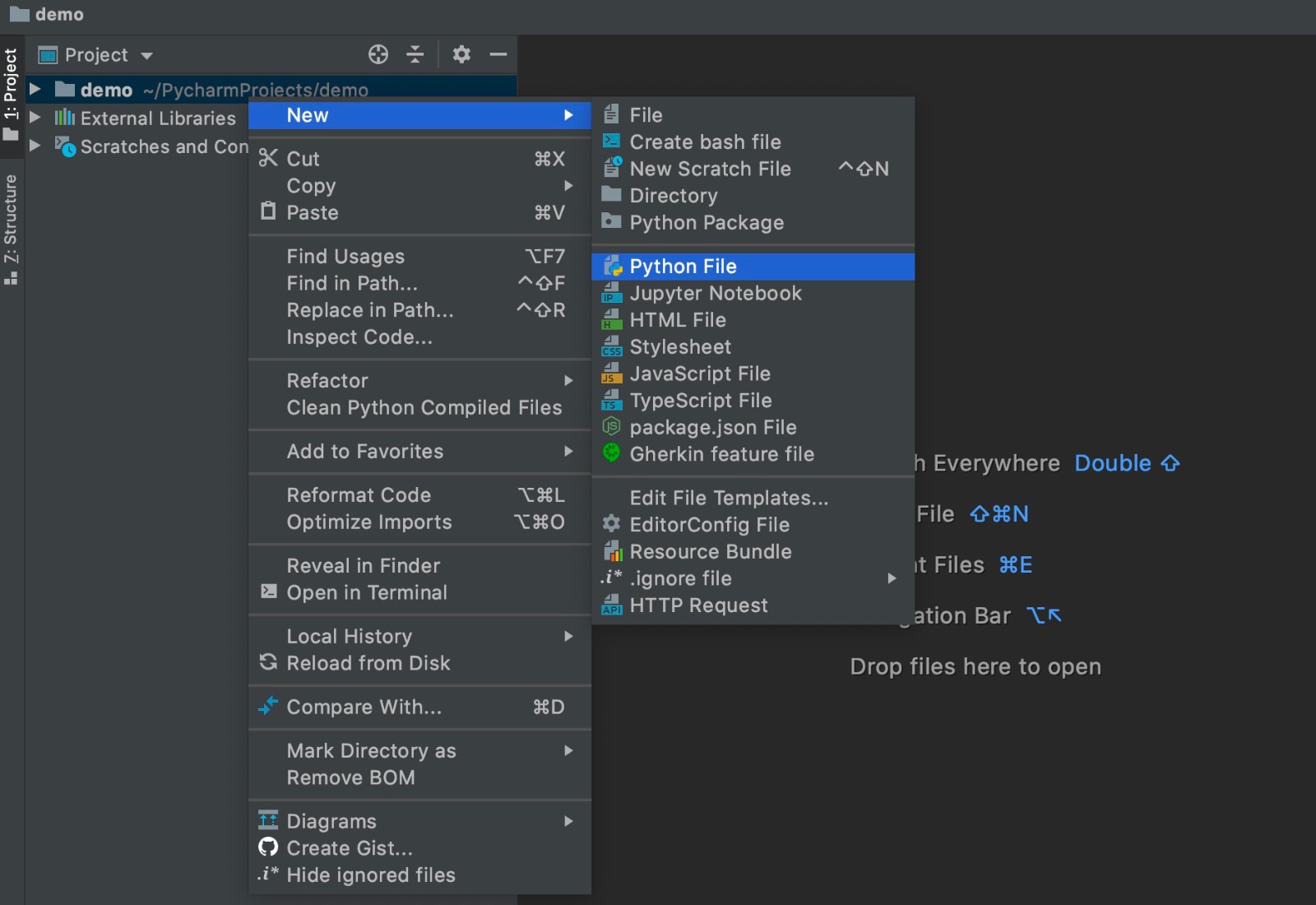Choose Hide ignored files
Screen dimensions: 1316x905
tap(419, 875)
